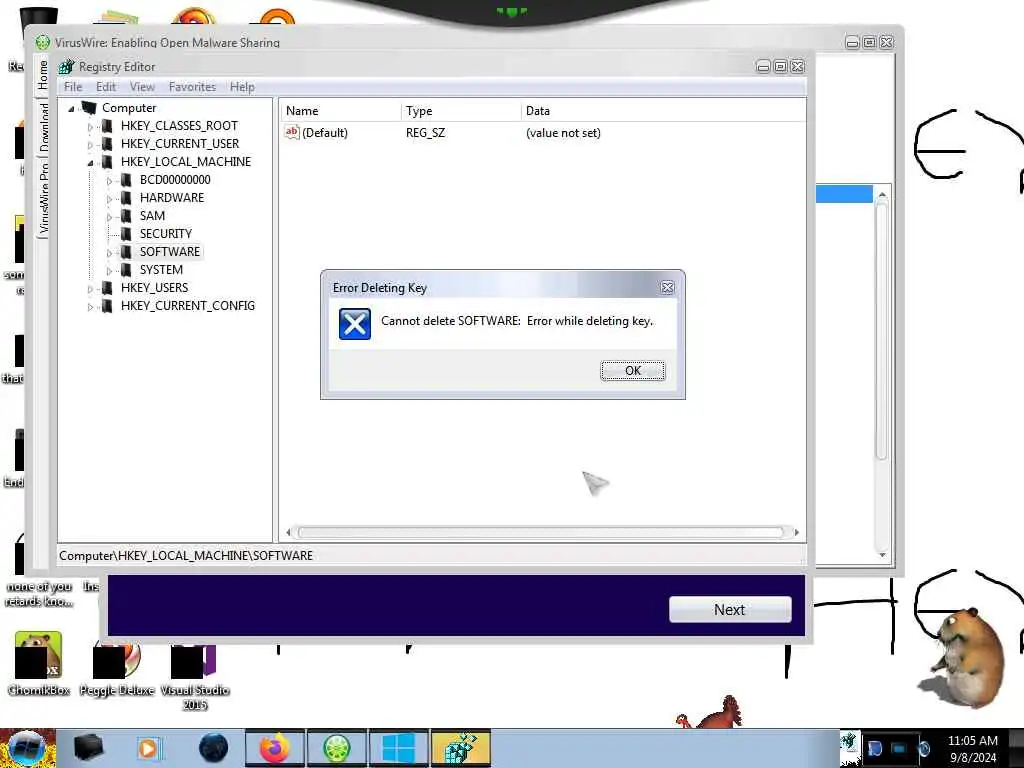Click the Next button

(729, 609)
